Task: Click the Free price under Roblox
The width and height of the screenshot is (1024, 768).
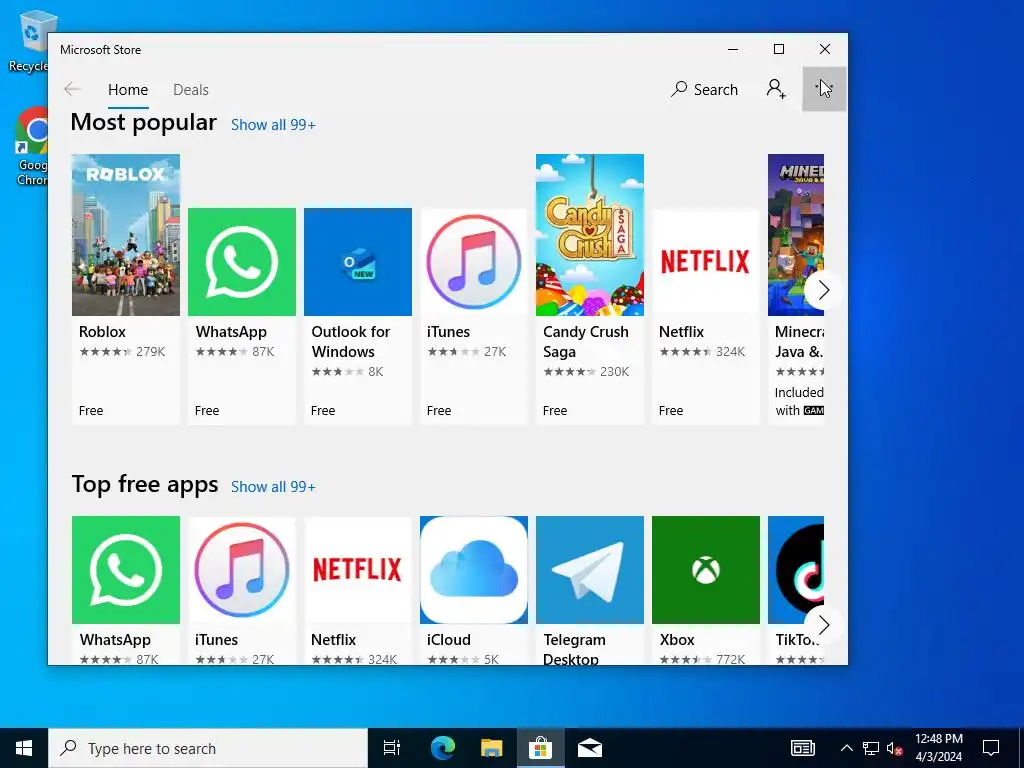Action: [x=91, y=411]
